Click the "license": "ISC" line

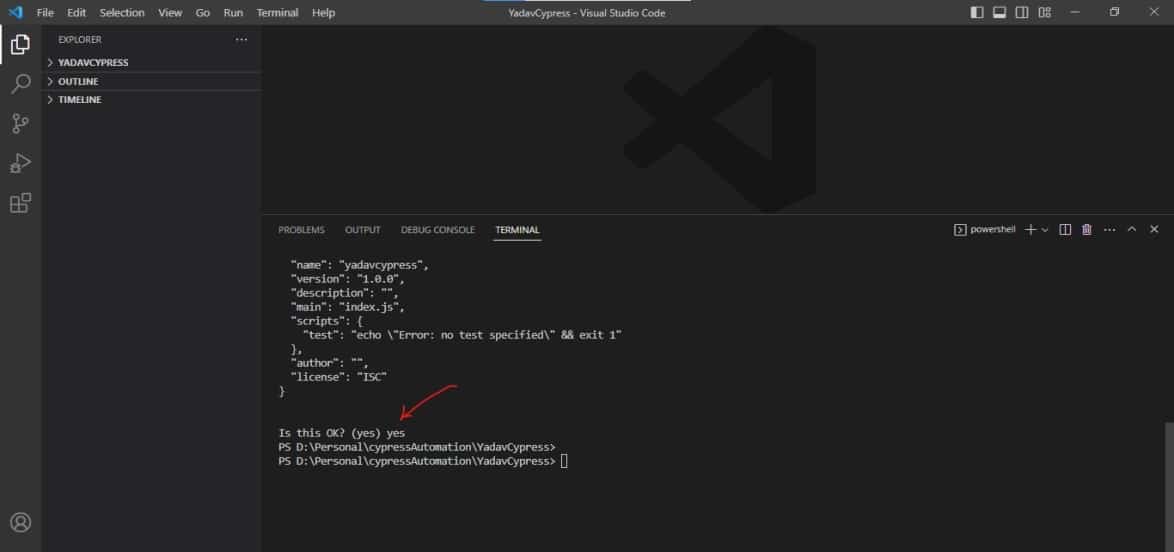click(338, 377)
